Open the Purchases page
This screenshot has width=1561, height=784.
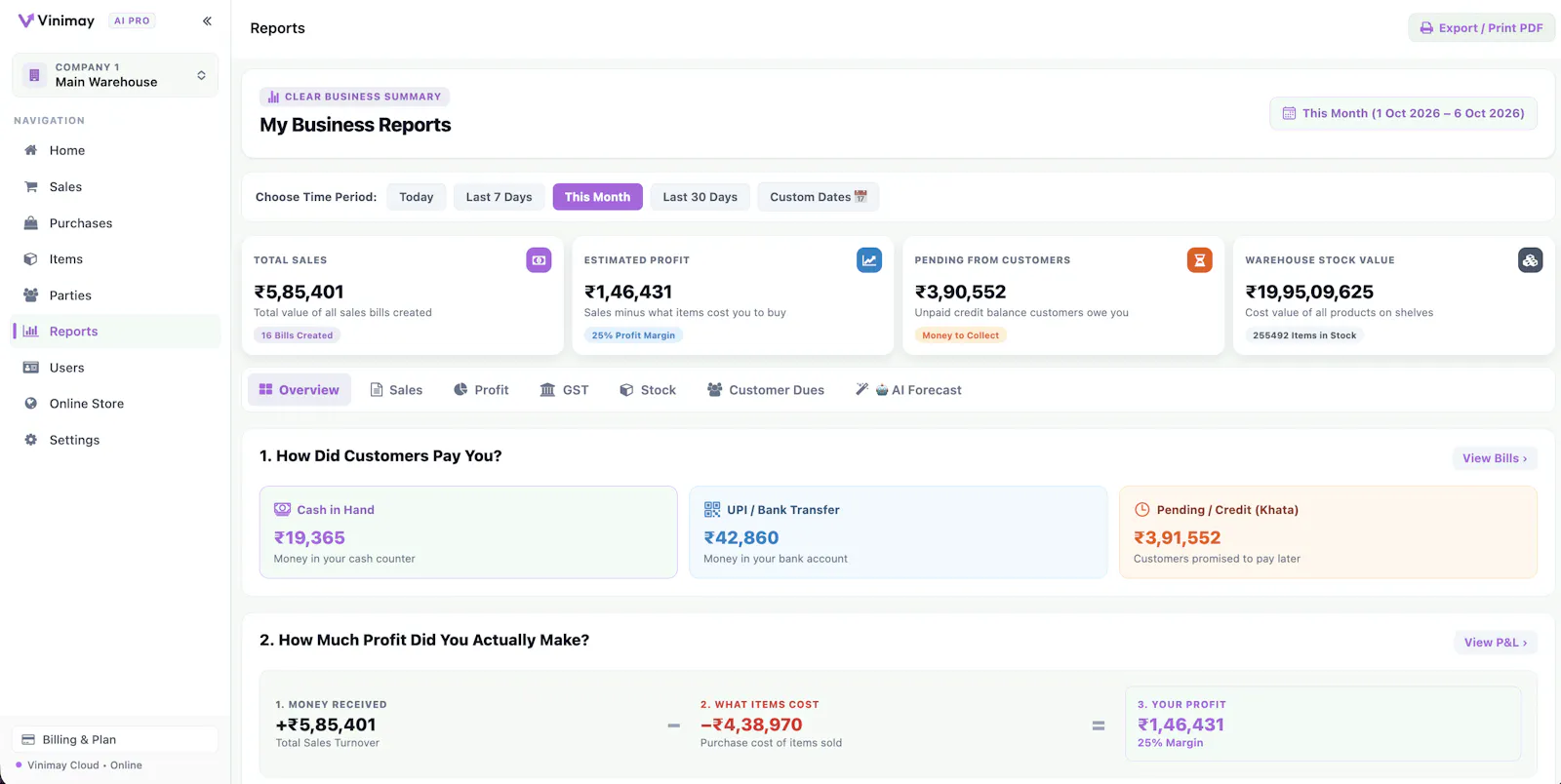pos(115,223)
